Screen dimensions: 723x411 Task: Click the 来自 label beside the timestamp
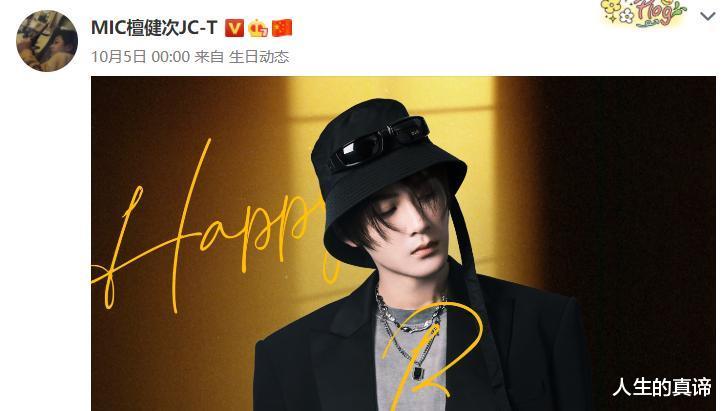209,57
